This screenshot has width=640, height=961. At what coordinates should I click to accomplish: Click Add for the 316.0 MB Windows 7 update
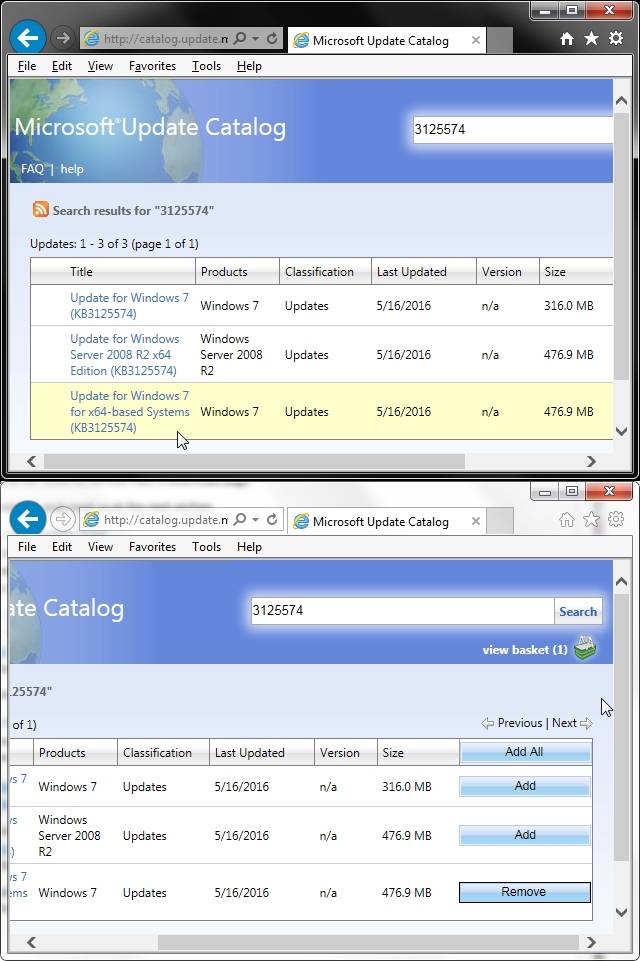tap(525, 786)
